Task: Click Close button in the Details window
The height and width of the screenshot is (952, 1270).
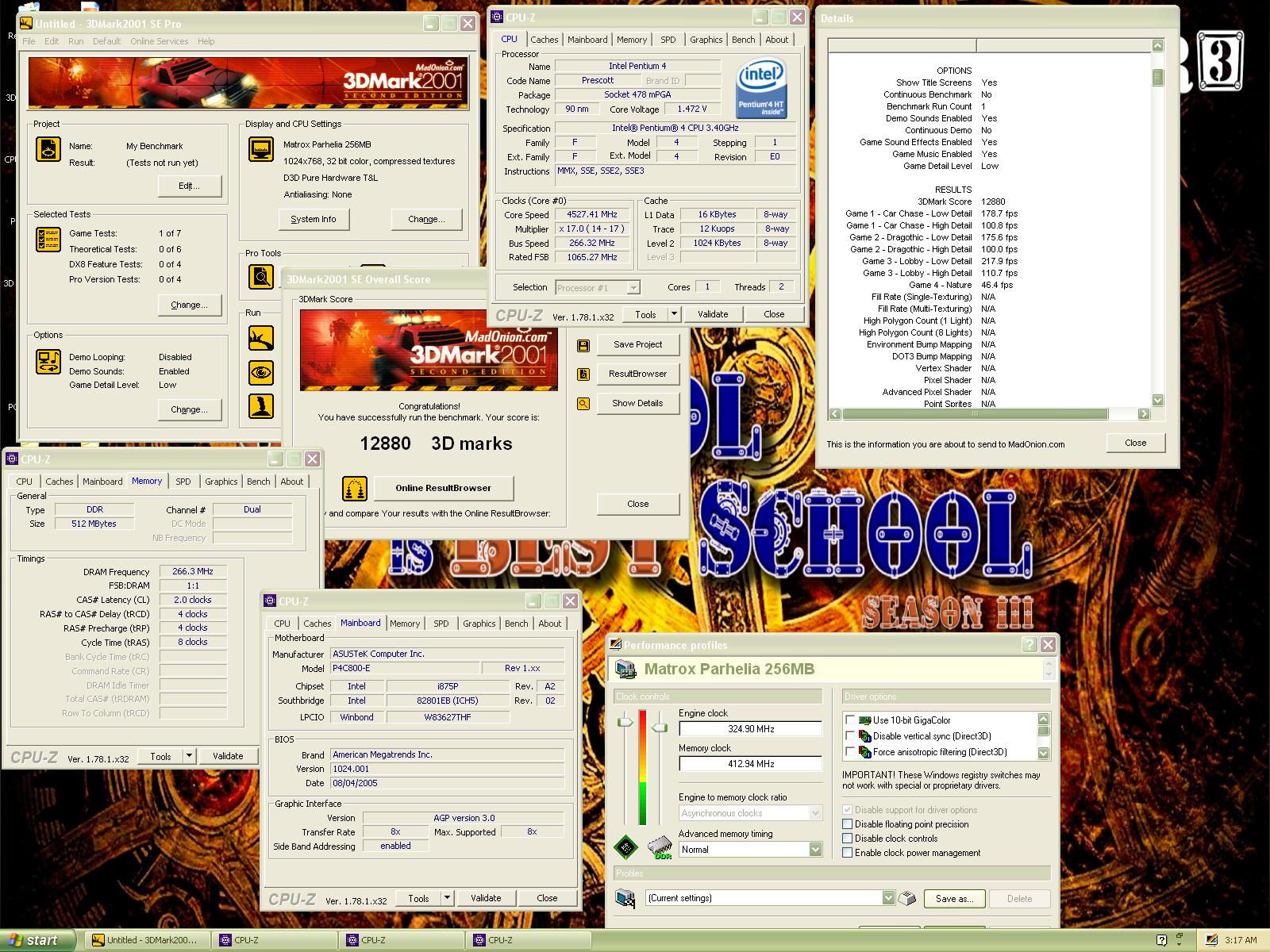Action: (x=1135, y=443)
